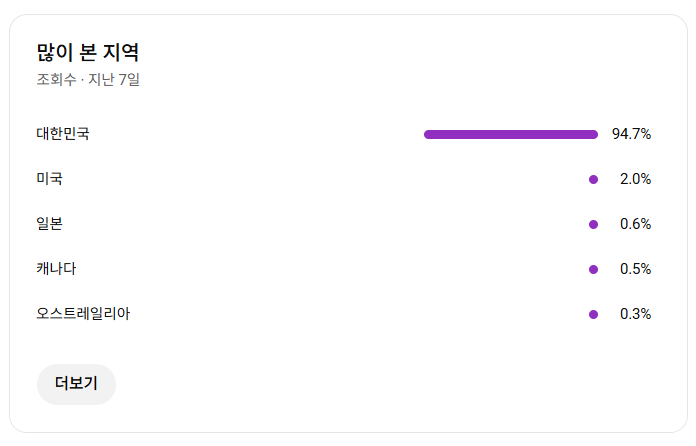Select the 오스트레일리아 region label
Viewport: 696px width, 446px height.
tap(83, 314)
